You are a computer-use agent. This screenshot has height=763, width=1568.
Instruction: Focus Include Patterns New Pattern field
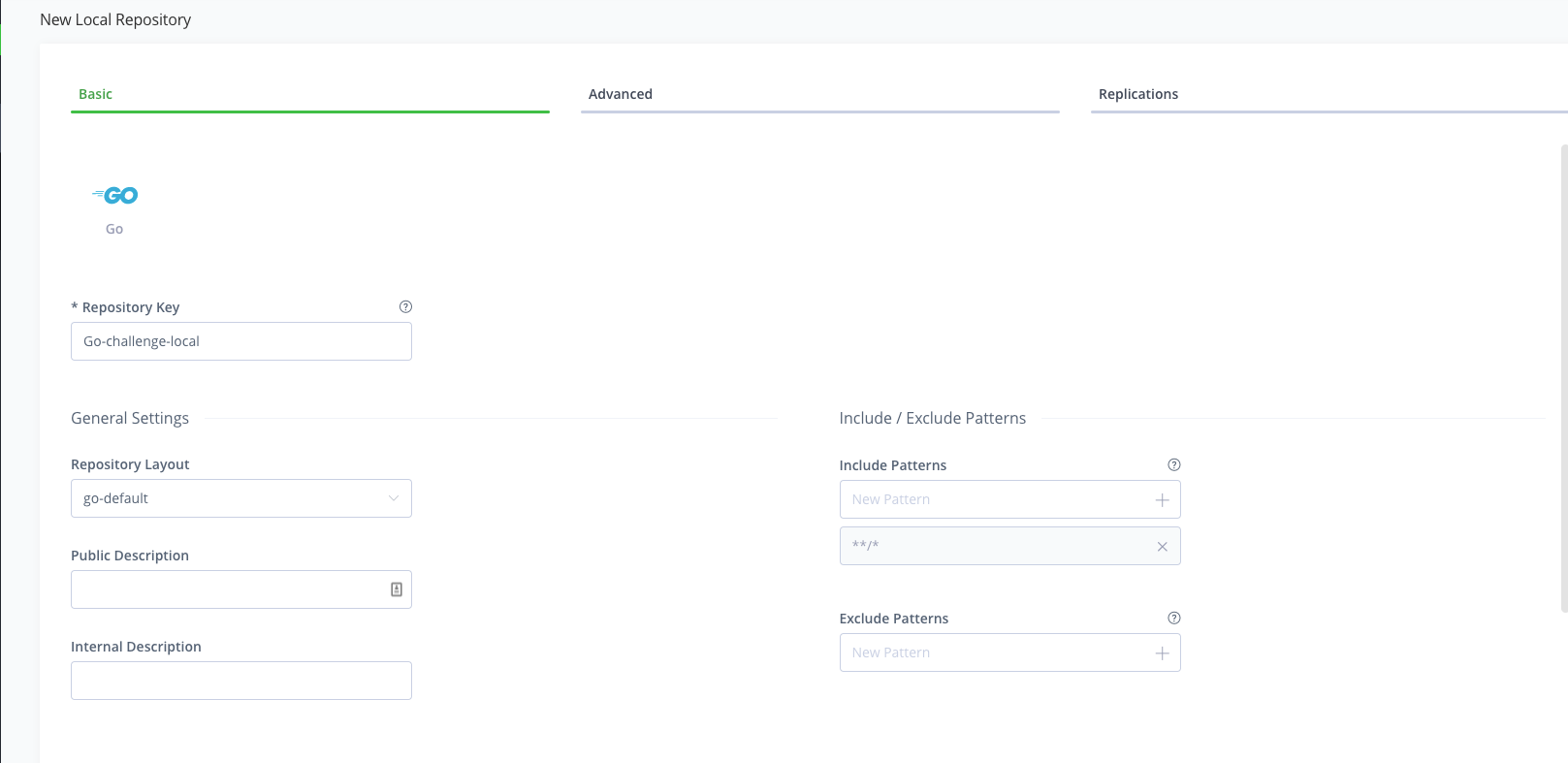point(994,500)
